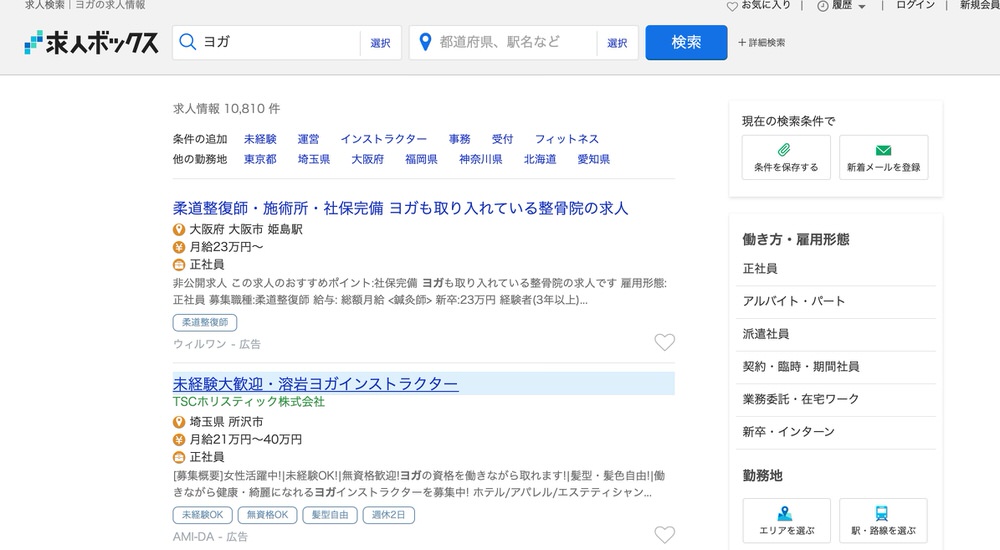Filter by 正社員 in the sidebar

point(760,269)
